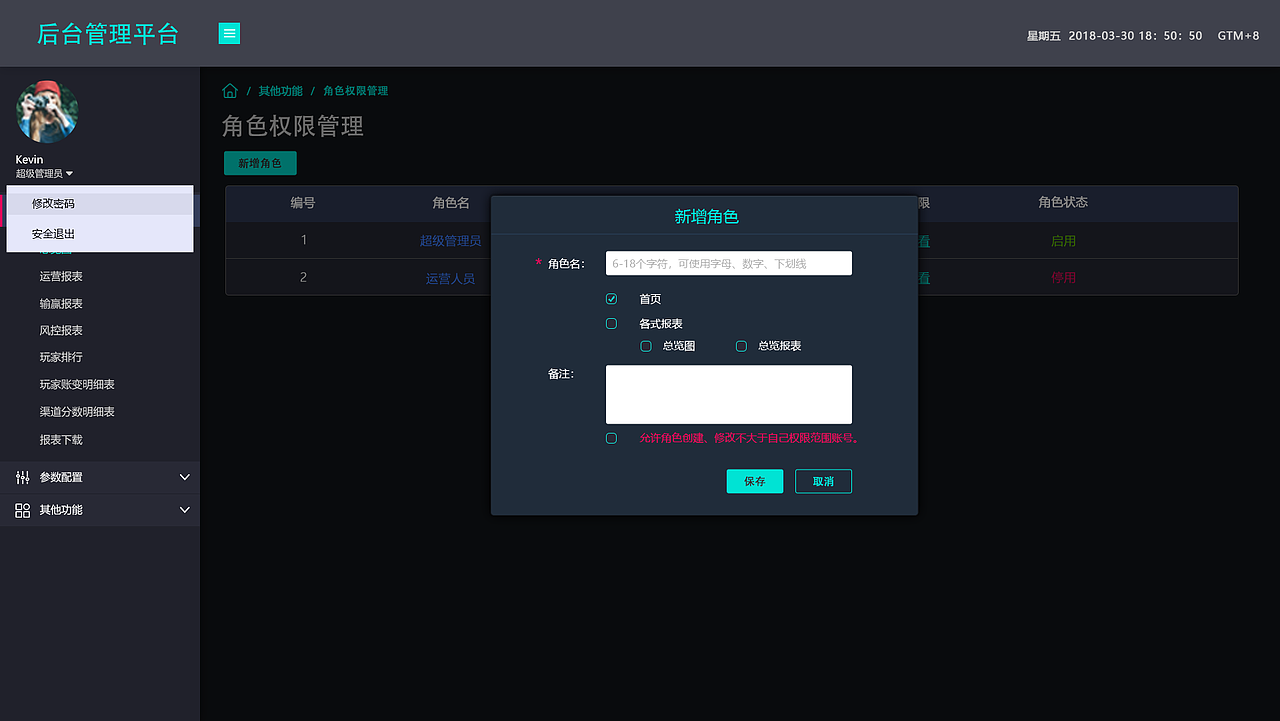
Task: Collapse the 其他功能 sidebar section
Action: tap(100, 510)
